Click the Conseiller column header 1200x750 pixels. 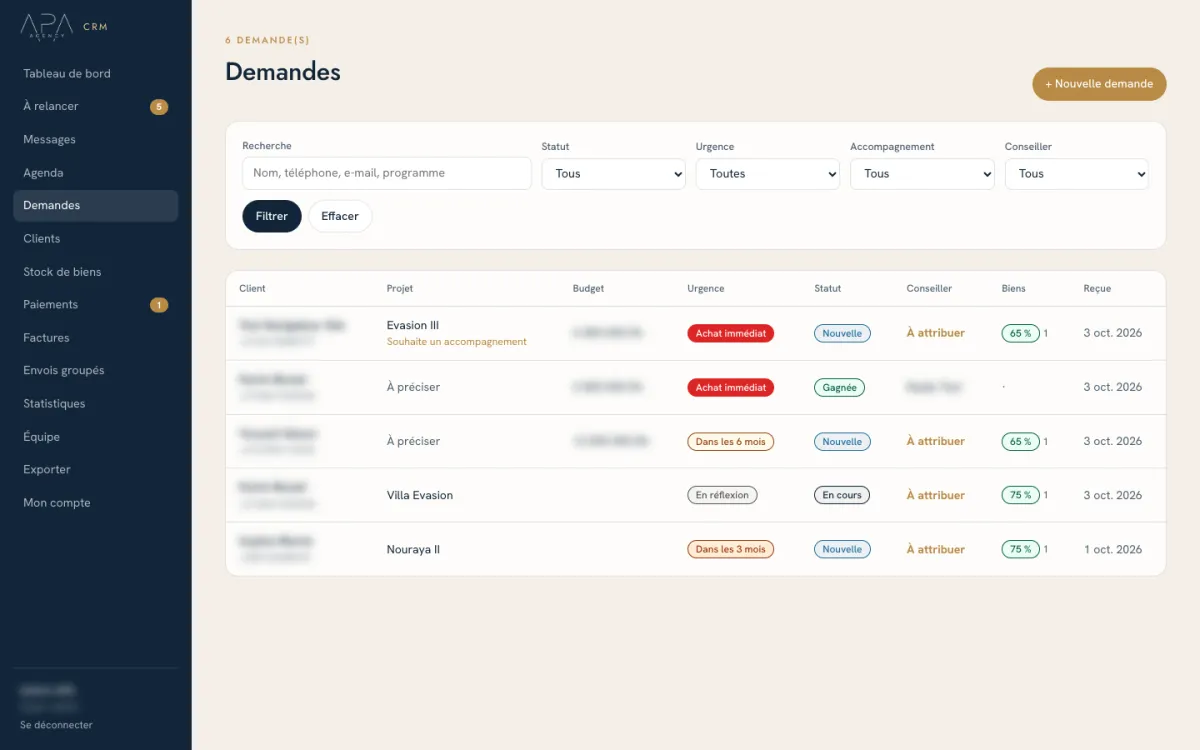(929, 288)
